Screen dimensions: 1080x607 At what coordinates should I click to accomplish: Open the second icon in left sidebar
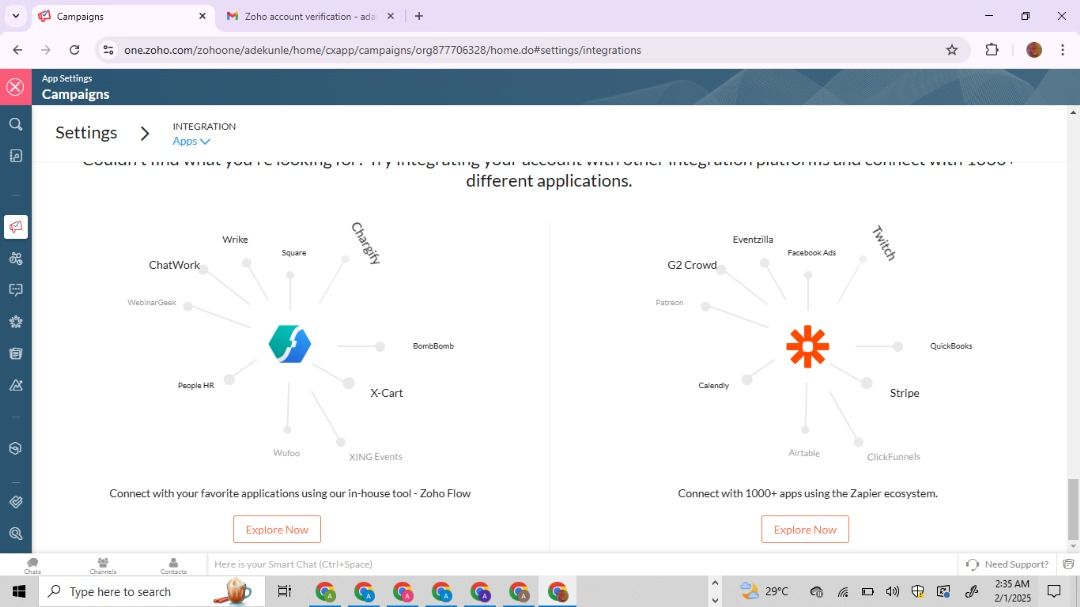click(x=16, y=156)
